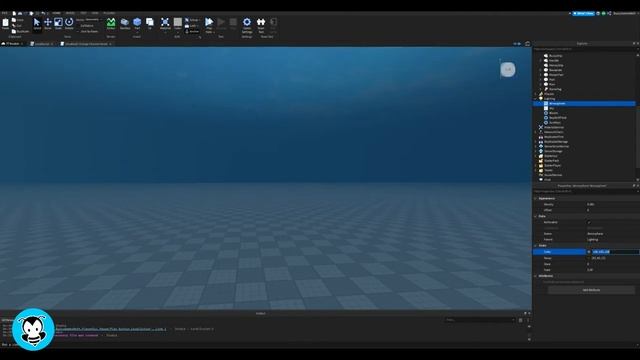Viewport: 640px width, 360px height.
Task: Expand the ReplicatedStorage node arrow
Action: click(536, 142)
